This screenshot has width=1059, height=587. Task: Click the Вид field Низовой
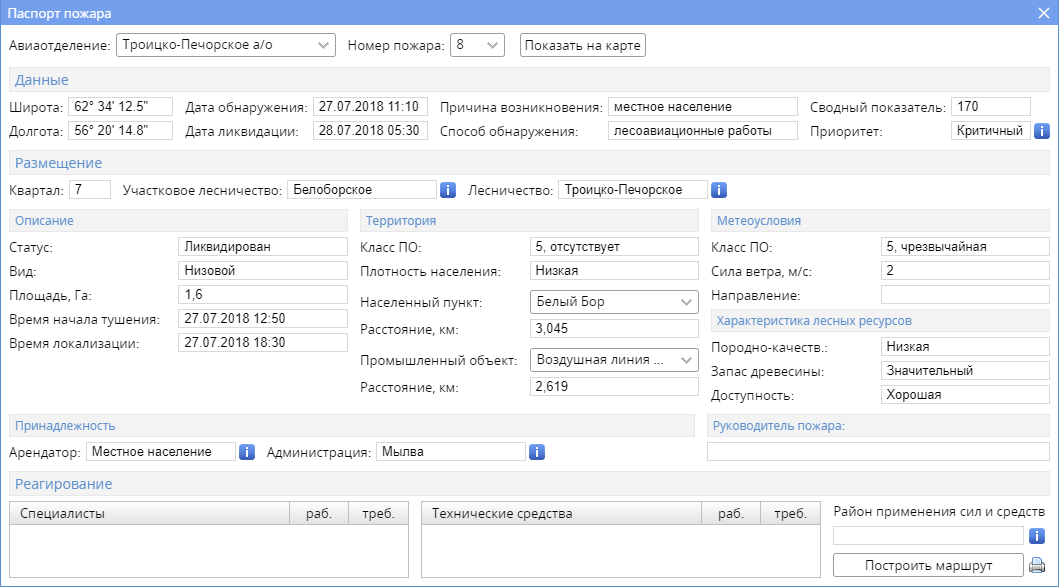point(263,270)
